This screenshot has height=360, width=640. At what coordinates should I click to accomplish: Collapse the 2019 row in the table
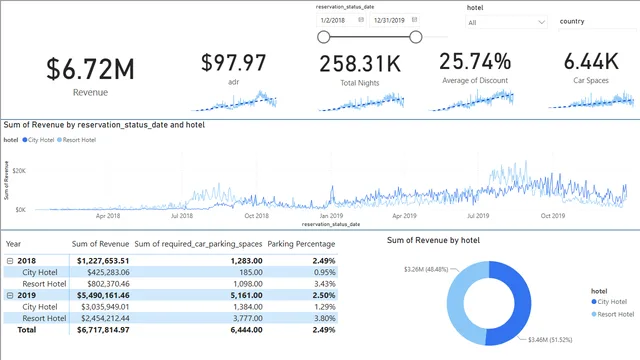coord(10,295)
